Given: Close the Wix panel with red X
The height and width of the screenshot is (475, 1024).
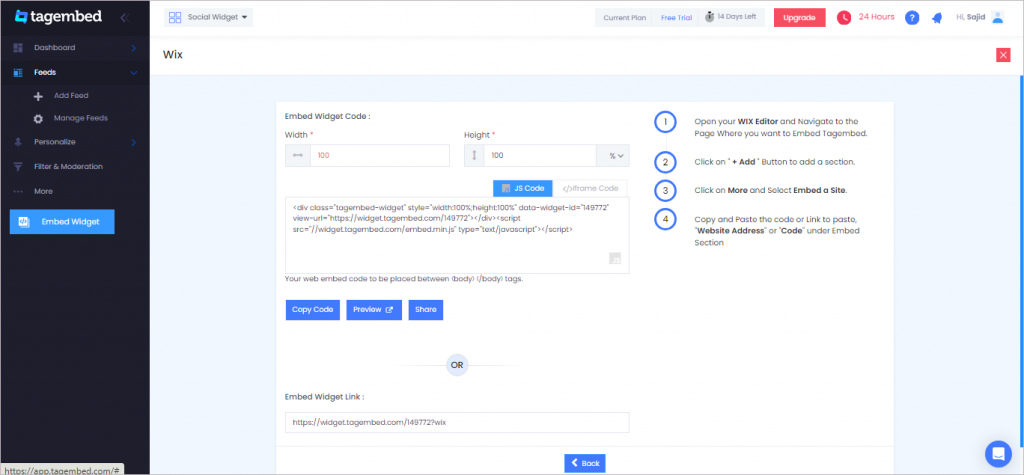Looking at the screenshot, I should point(1003,55).
